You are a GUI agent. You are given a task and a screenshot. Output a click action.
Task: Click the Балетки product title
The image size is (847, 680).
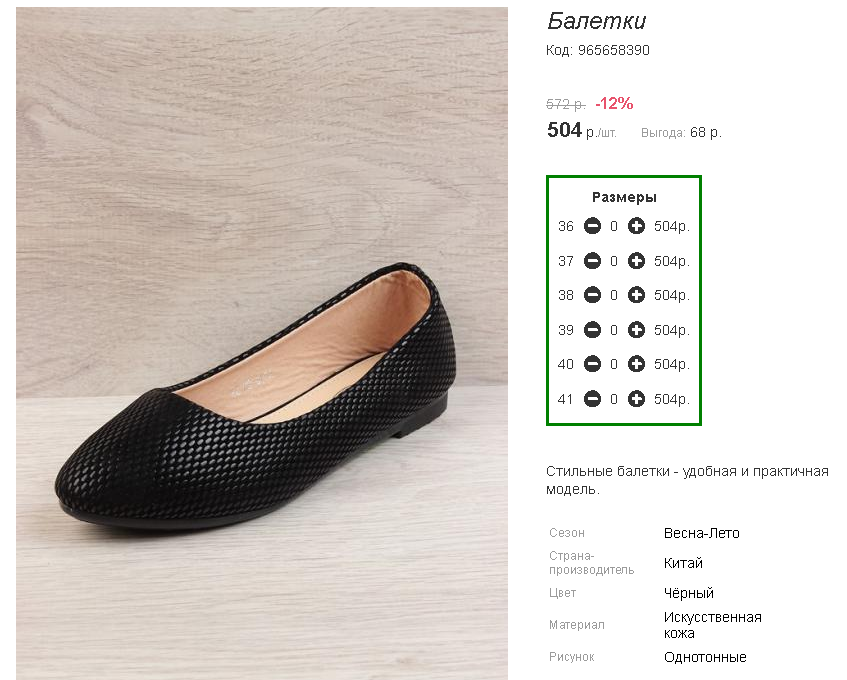[x=596, y=21]
